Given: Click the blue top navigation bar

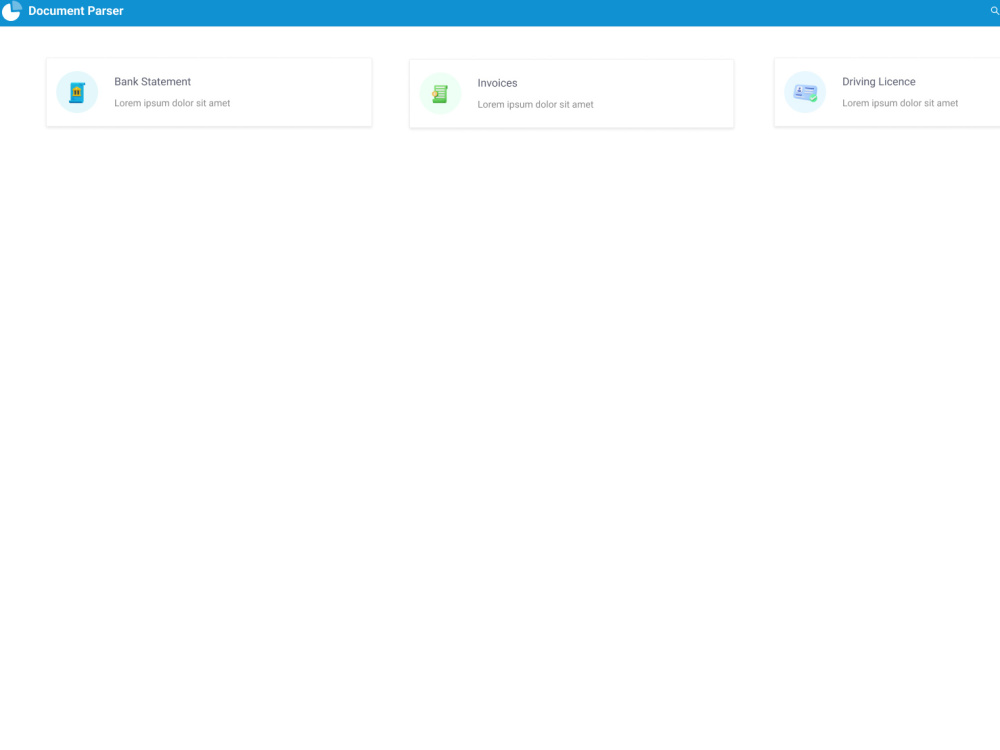Looking at the screenshot, I should tap(500, 11).
